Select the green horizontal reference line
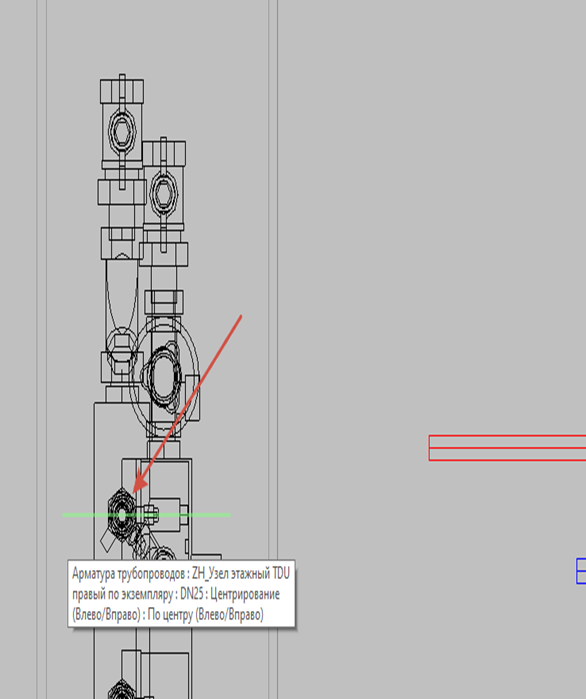This screenshot has height=699, width=586. (x=147, y=515)
